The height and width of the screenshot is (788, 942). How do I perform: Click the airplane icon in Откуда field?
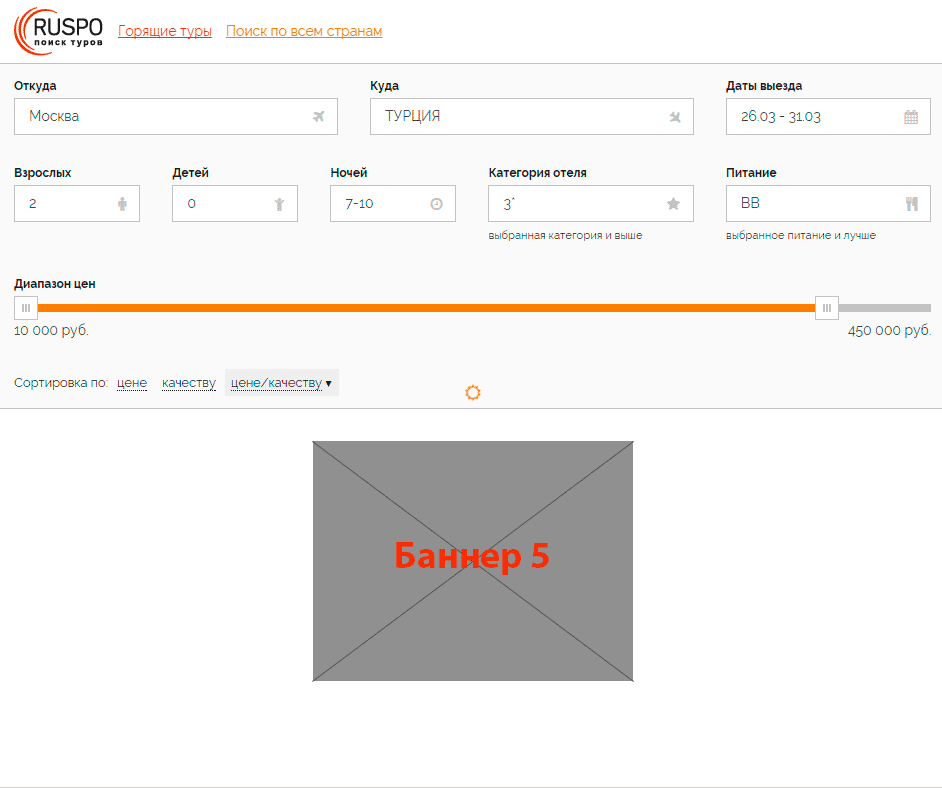(x=319, y=117)
